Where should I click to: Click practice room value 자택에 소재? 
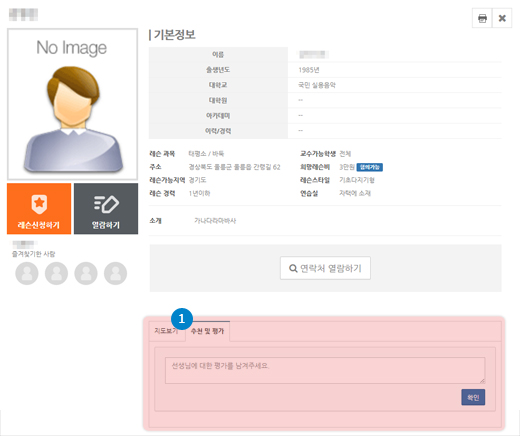(355, 193)
